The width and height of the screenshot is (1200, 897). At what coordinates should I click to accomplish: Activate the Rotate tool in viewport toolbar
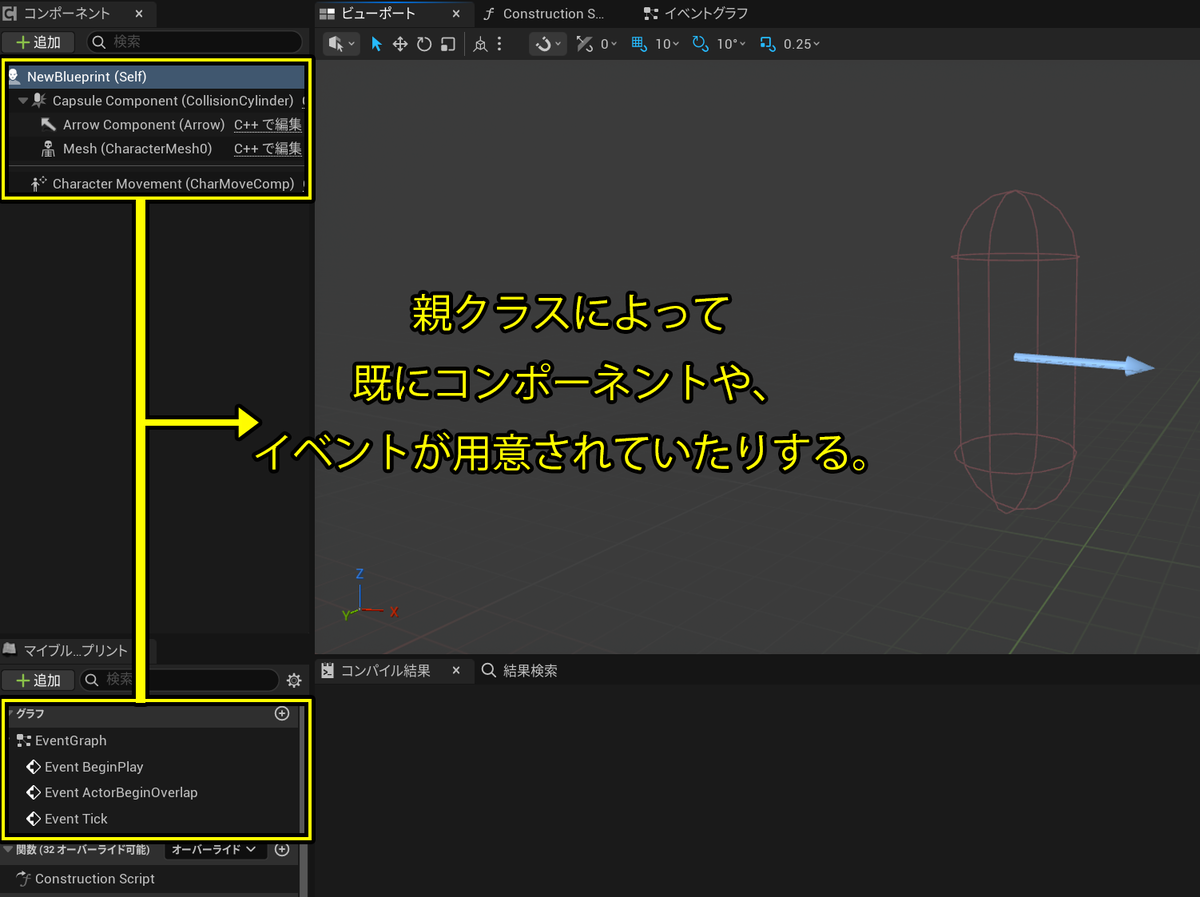(x=424, y=44)
